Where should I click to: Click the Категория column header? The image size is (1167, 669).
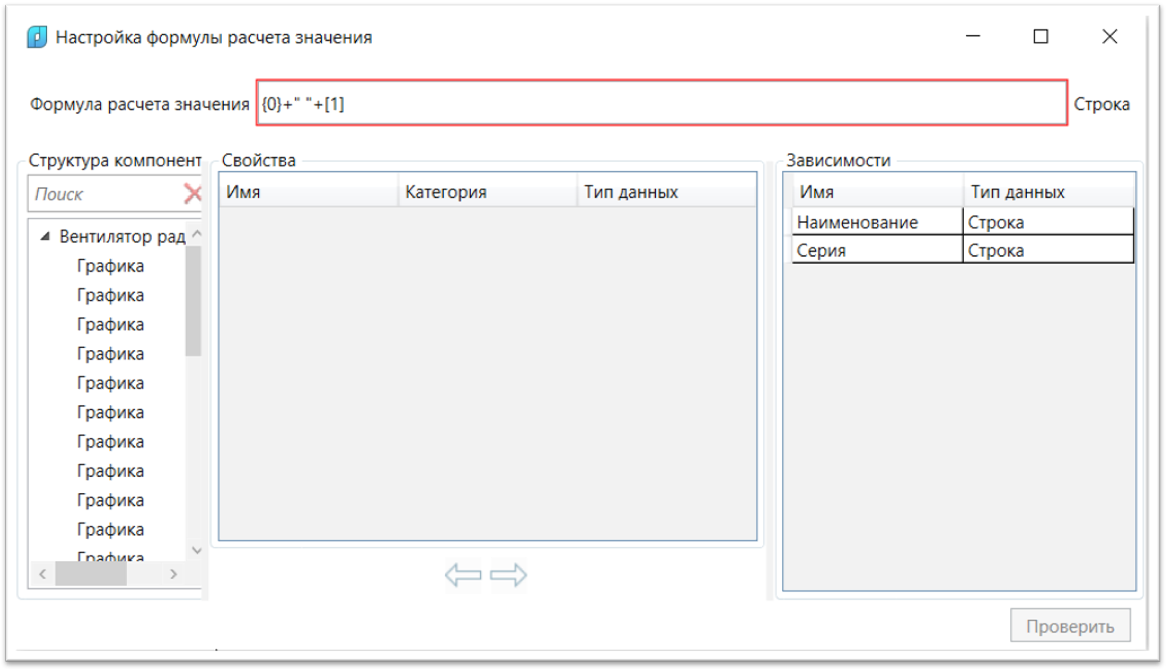pyautogui.click(x=487, y=192)
